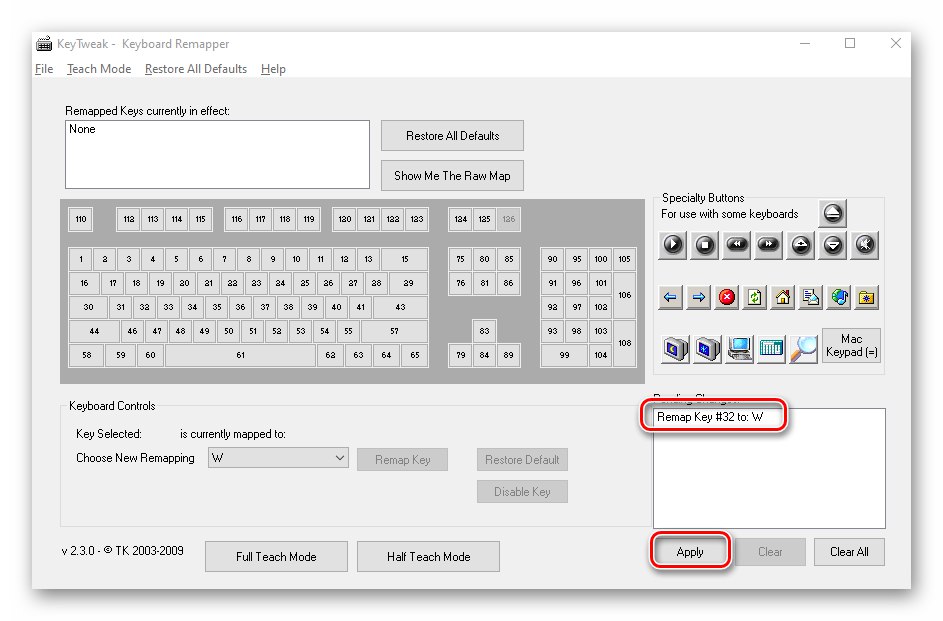This screenshot has width=943, height=621.
Task: Click the Clear All button
Action: pyautogui.click(x=849, y=552)
